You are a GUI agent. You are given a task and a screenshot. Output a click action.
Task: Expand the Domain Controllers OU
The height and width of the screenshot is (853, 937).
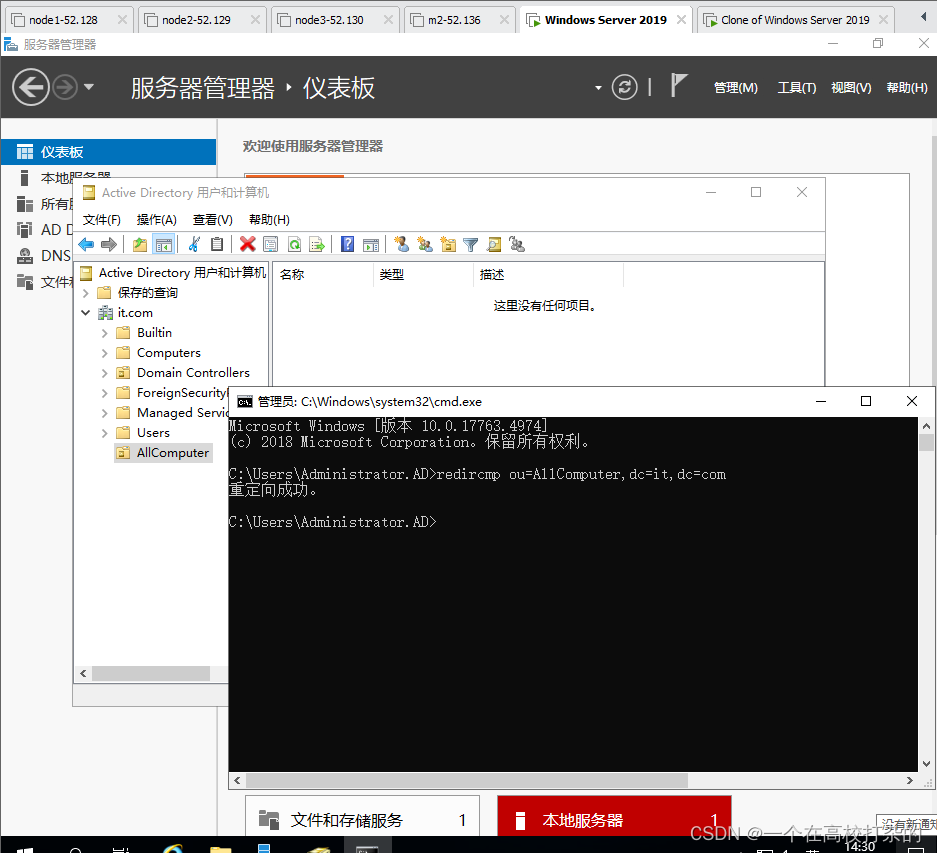click(x=105, y=373)
